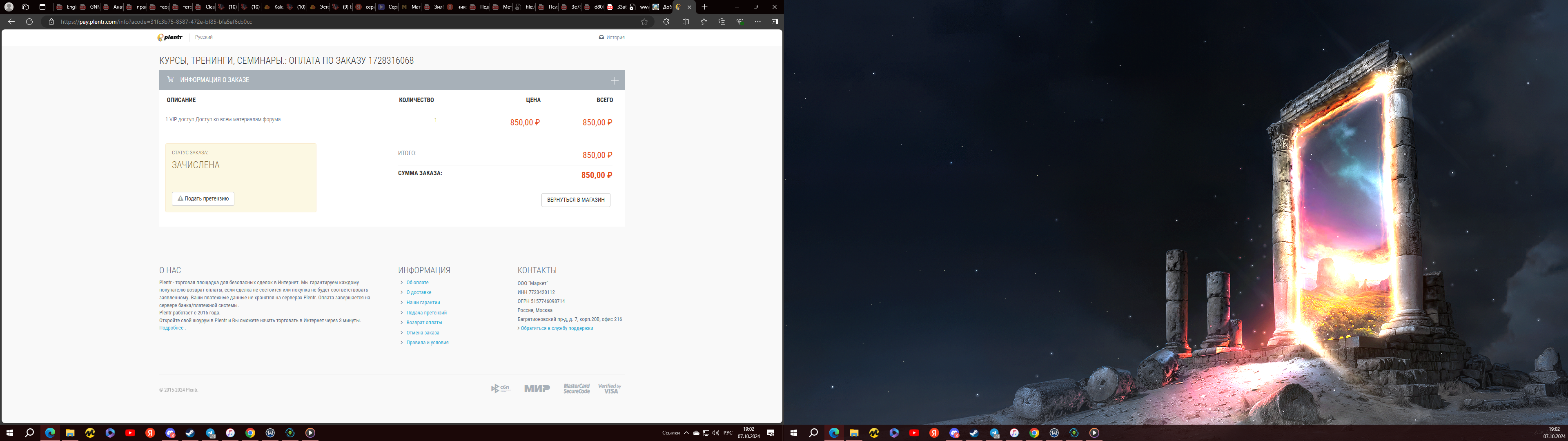Click the Вернуться в магазин button
The width and height of the screenshot is (1568, 441).
click(576, 200)
